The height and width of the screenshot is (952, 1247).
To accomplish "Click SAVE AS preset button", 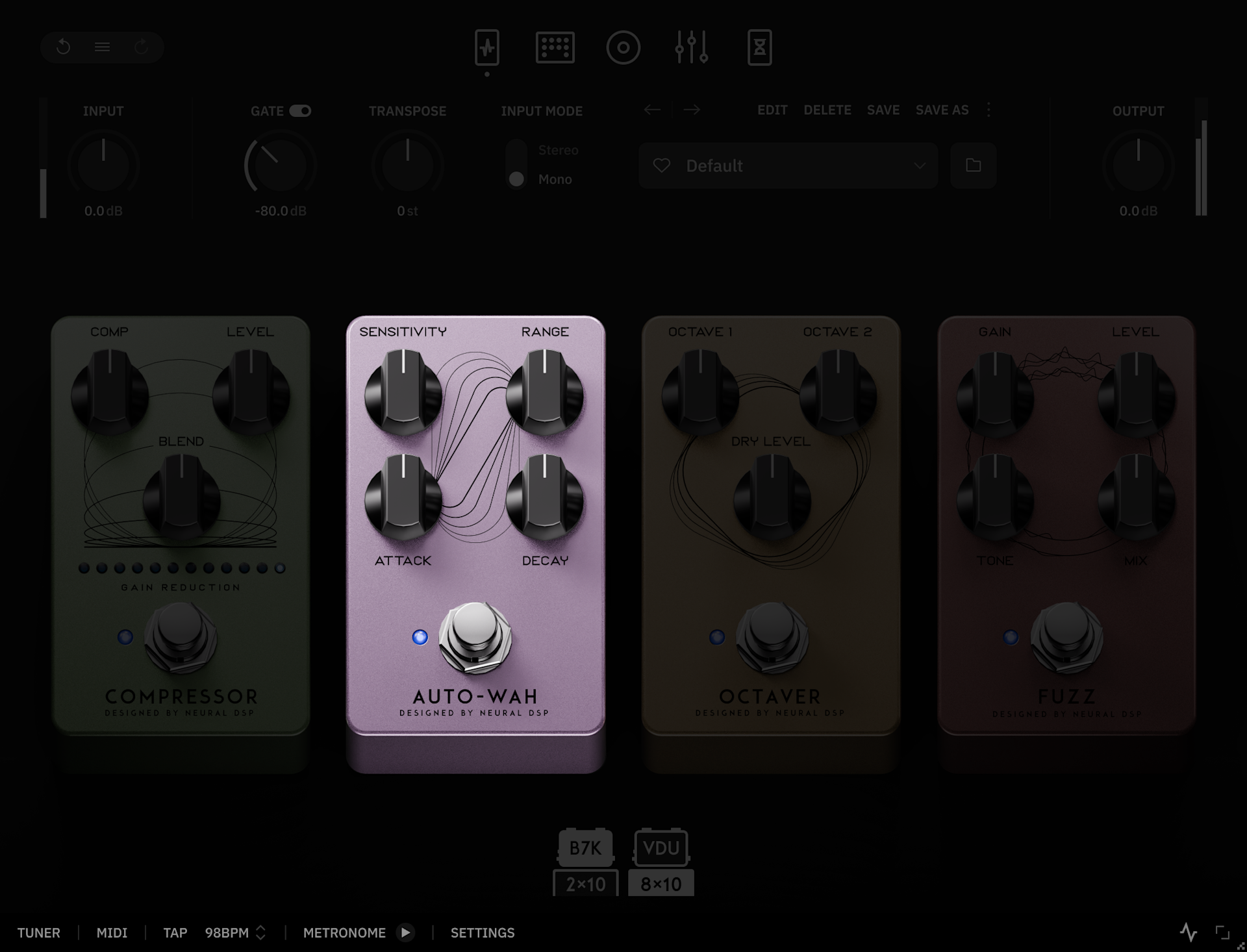I will click(x=942, y=110).
